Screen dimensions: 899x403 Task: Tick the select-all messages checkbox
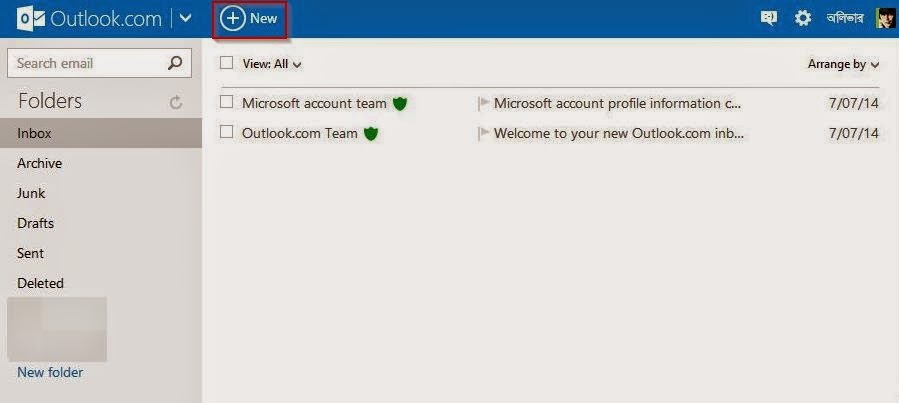(x=226, y=63)
